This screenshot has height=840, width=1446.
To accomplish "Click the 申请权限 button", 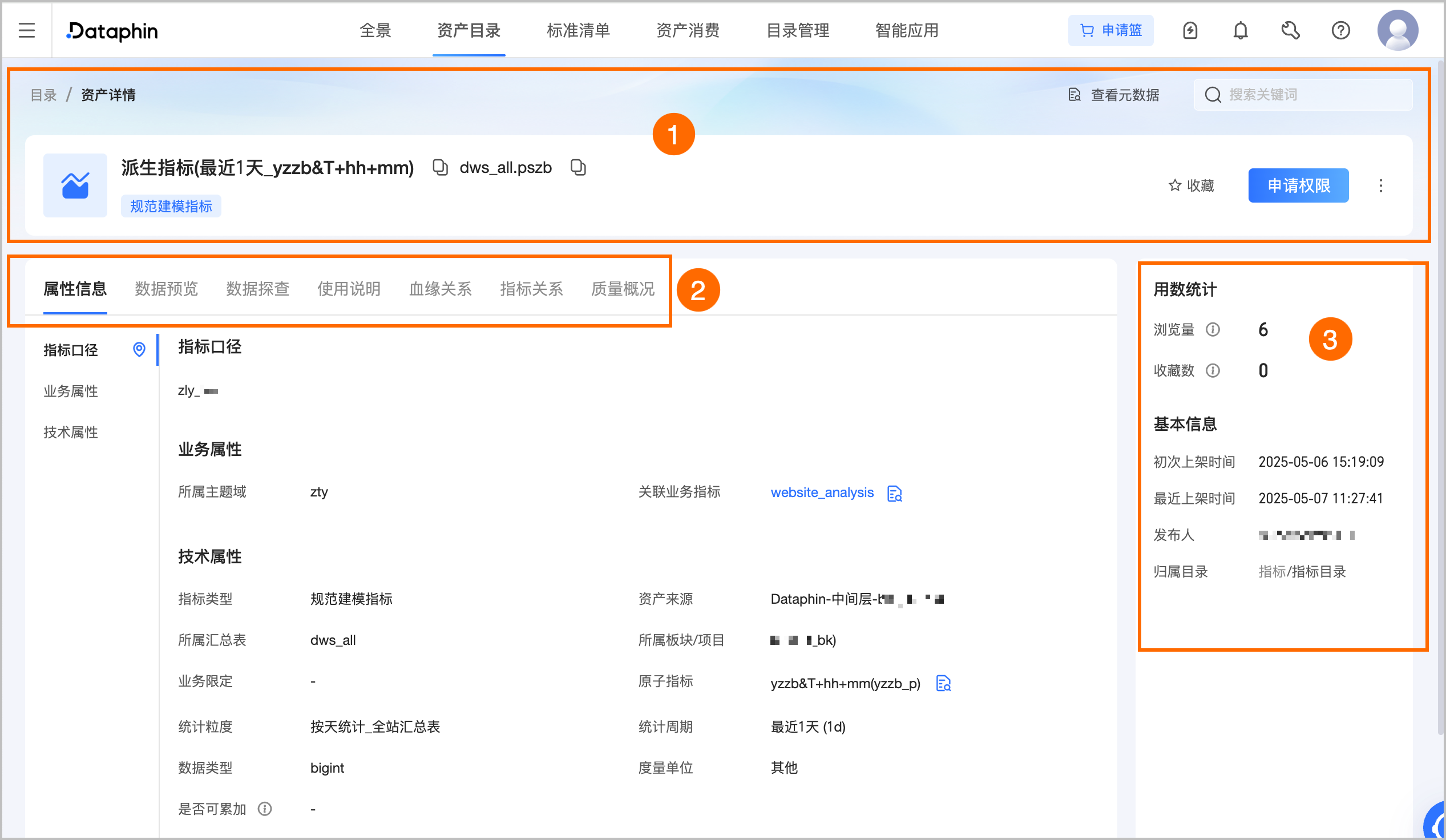I will (1298, 185).
